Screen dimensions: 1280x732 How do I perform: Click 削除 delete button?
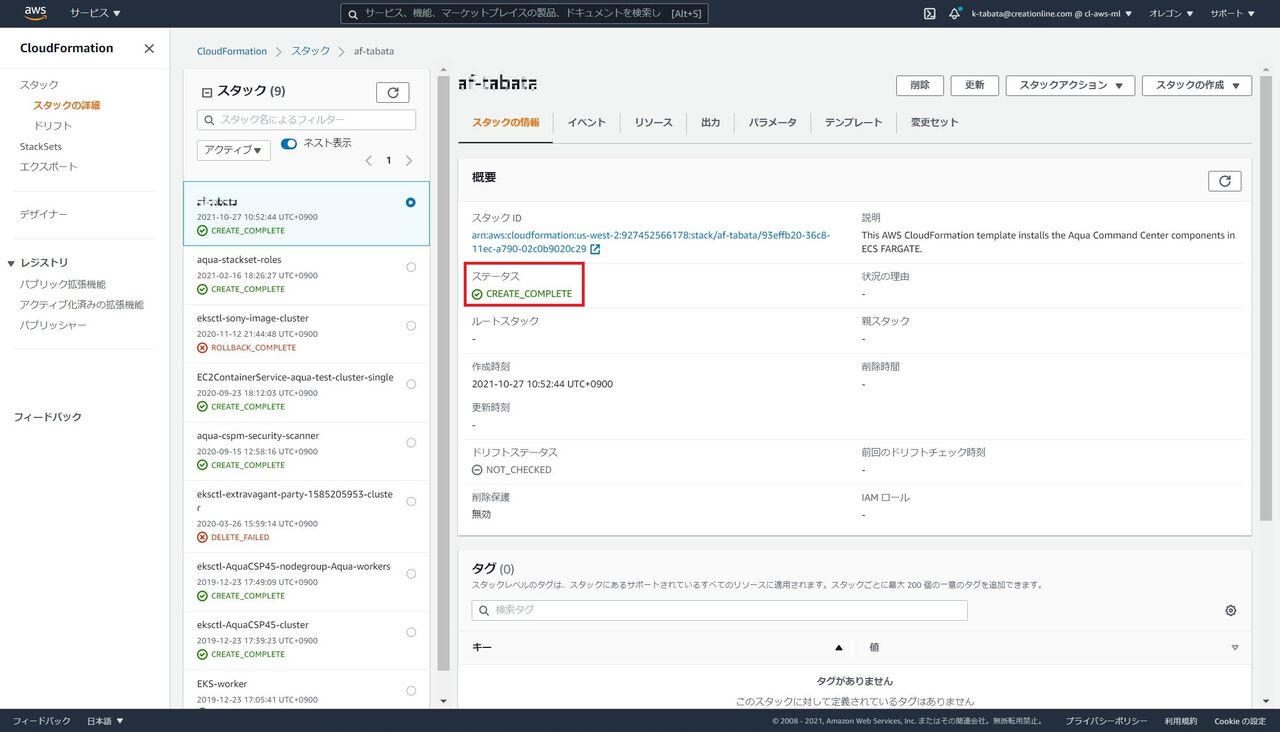pos(920,85)
